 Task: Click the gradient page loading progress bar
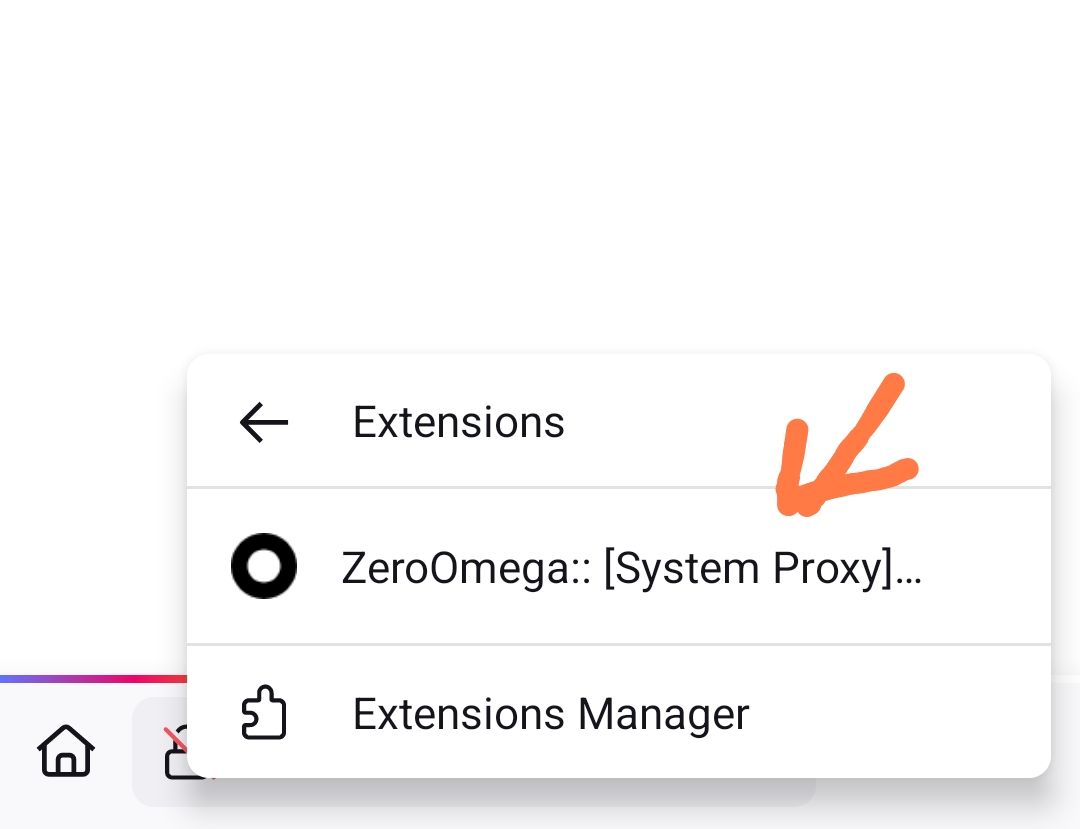click(x=92, y=679)
